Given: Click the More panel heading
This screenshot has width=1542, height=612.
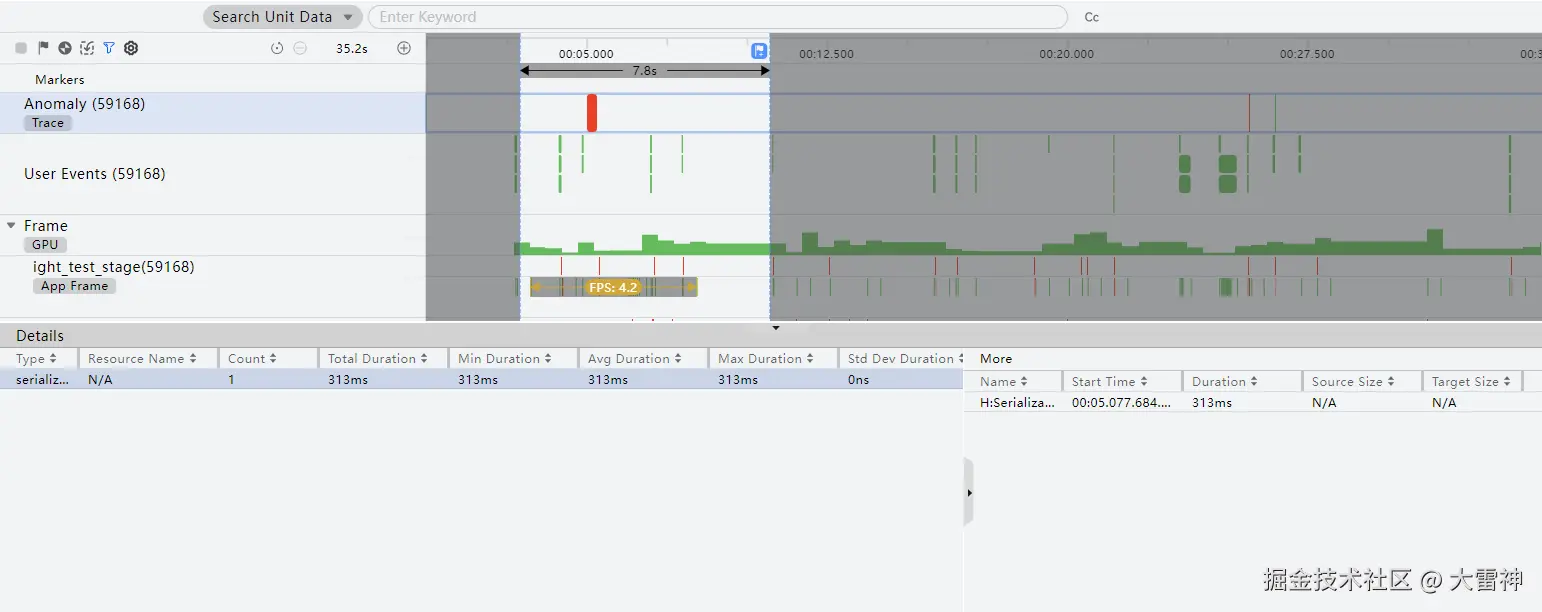Looking at the screenshot, I should click(996, 358).
